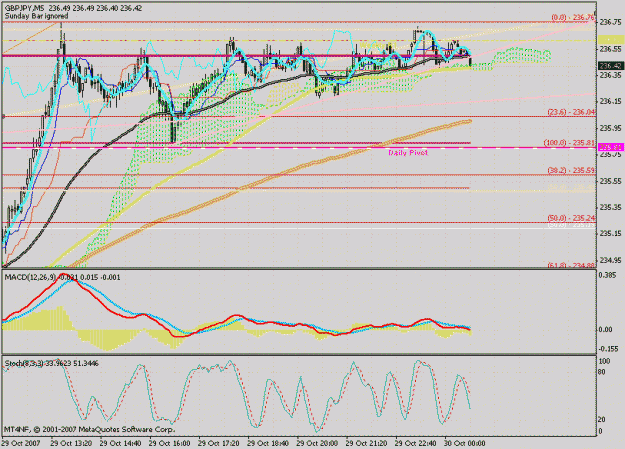Click 236.35 on the price axis

click(x=610, y=75)
